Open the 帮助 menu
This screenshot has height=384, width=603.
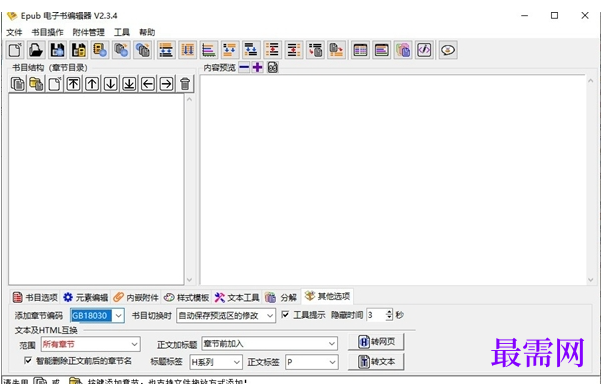pyautogui.click(x=147, y=32)
